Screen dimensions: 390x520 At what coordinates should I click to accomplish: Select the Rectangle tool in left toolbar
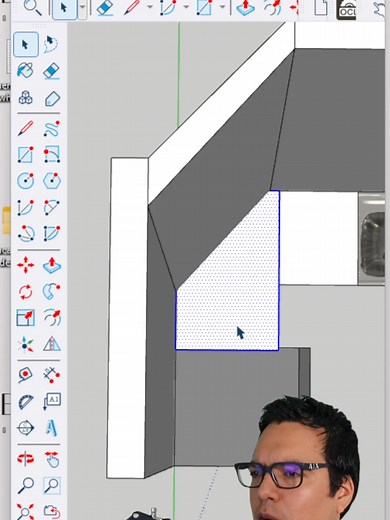26,154
